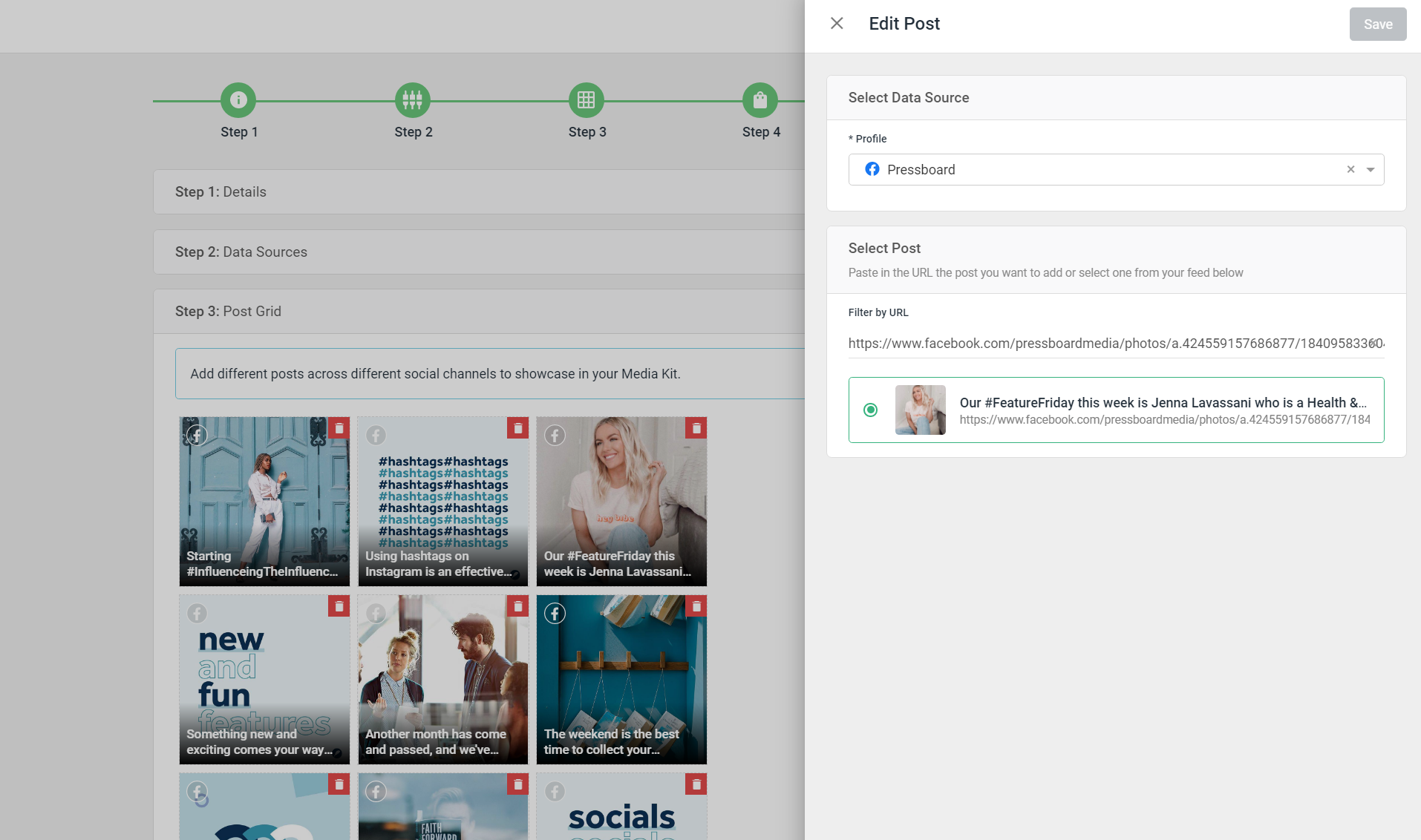Image resolution: width=1421 pixels, height=840 pixels.
Task: Delete the socials grid post
Action: (x=696, y=784)
